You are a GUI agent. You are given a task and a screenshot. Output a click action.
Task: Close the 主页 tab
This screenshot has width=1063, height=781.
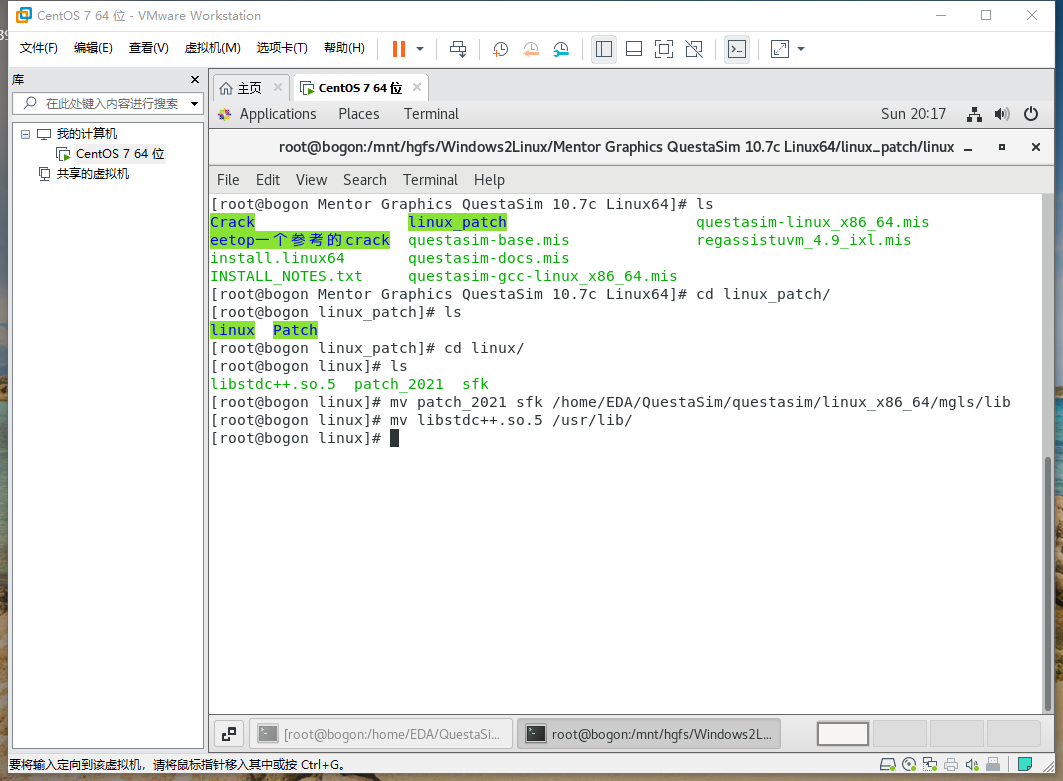[278, 87]
